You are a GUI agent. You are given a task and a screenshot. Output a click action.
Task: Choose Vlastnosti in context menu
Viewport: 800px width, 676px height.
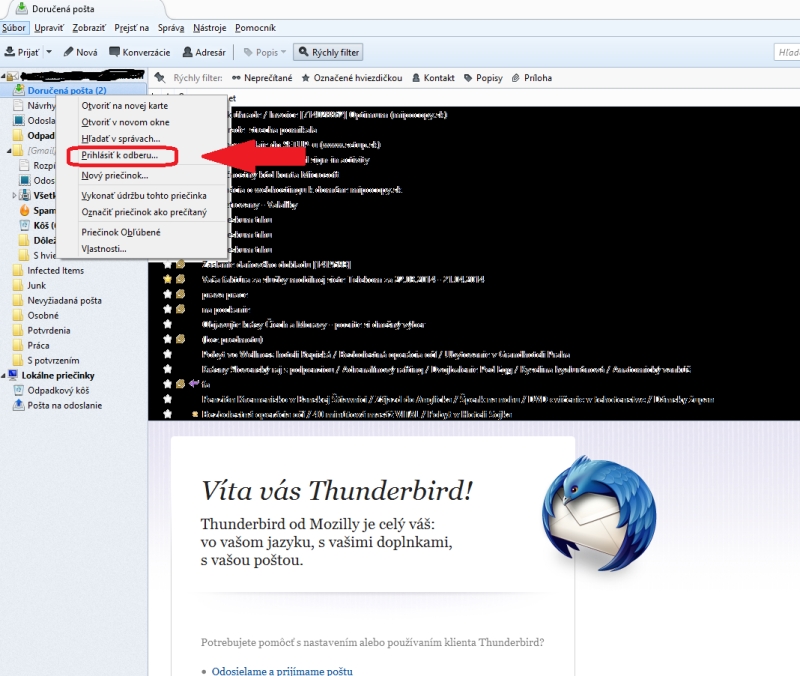tap(104, 249)
